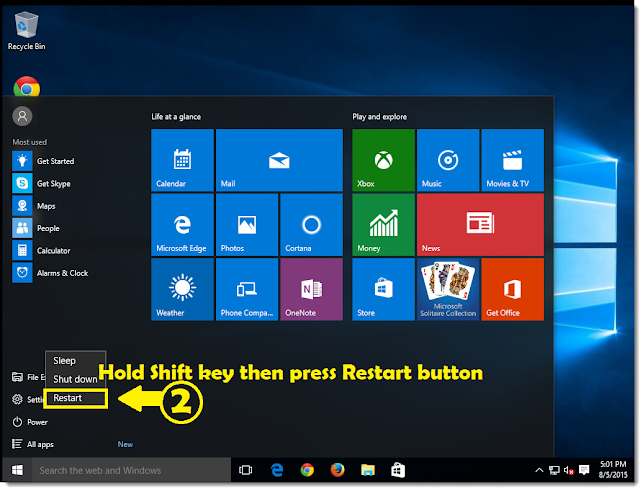Open the News tile
Screen dimensions: 640x488
(x=480, y=225)
